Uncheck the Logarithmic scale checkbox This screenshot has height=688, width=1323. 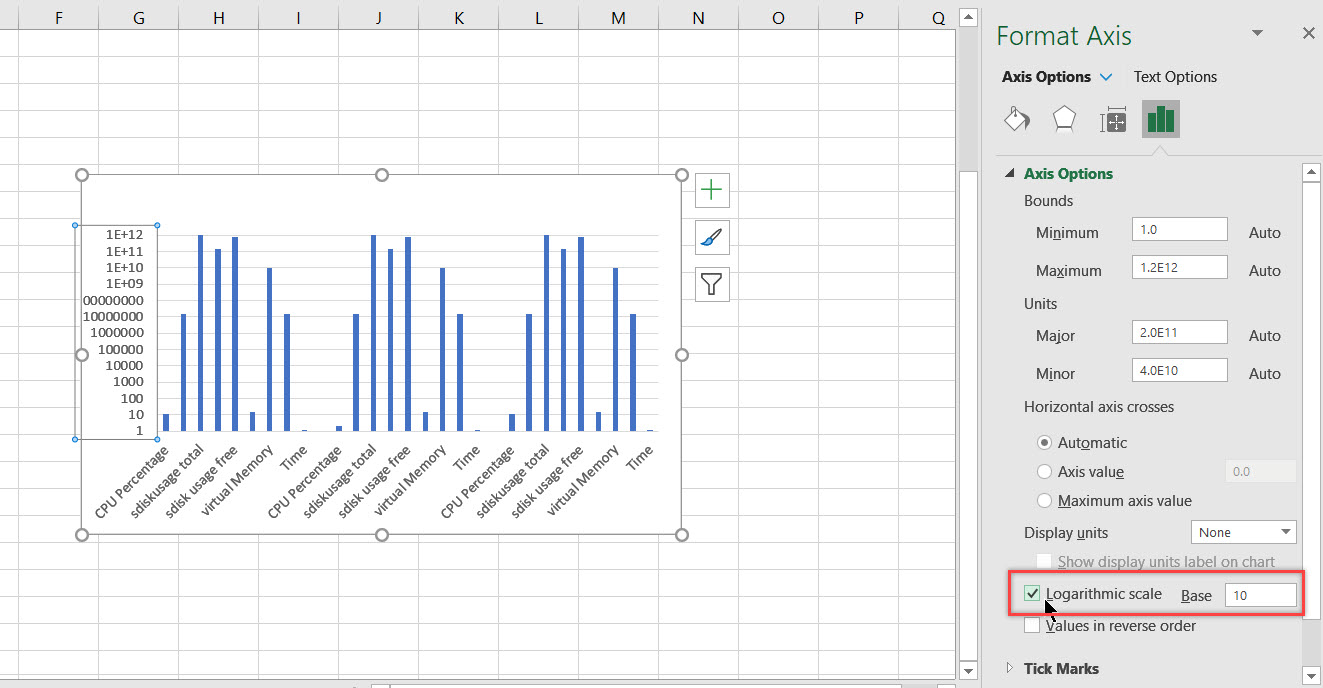pos(1032,594)
